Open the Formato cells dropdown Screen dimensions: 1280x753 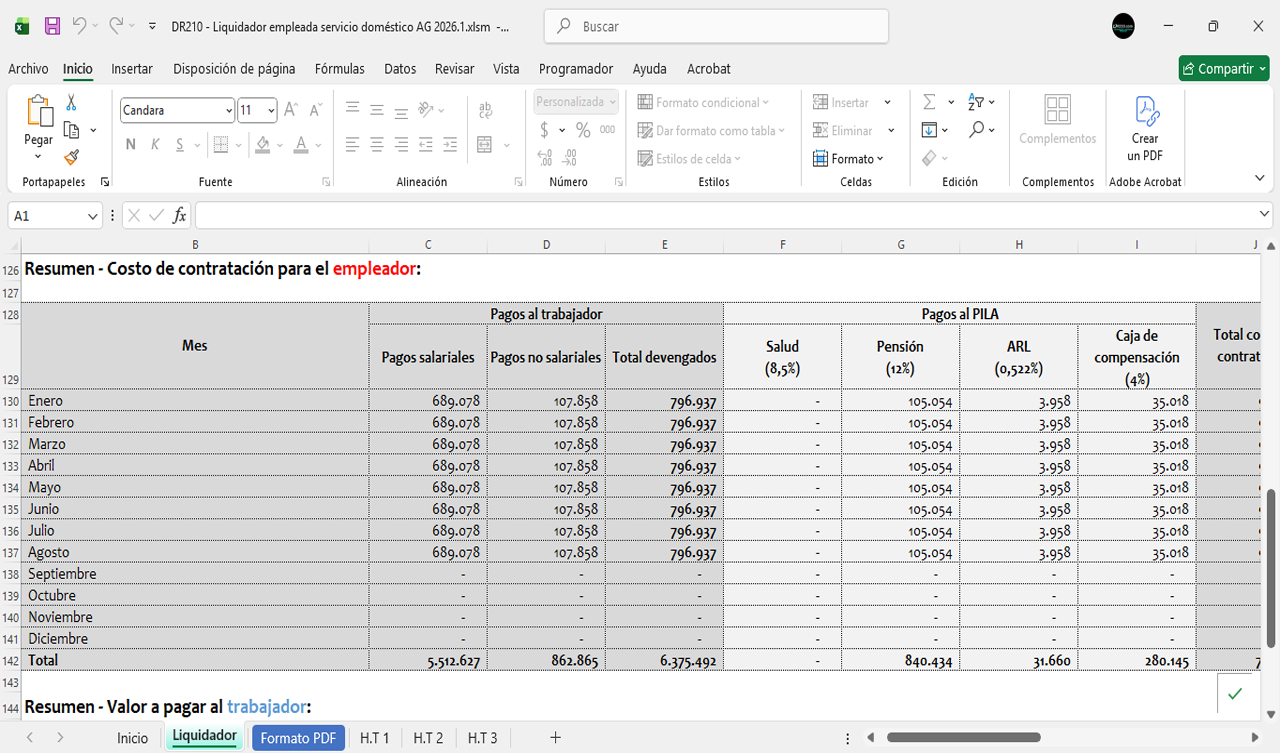tap(849, 159)
